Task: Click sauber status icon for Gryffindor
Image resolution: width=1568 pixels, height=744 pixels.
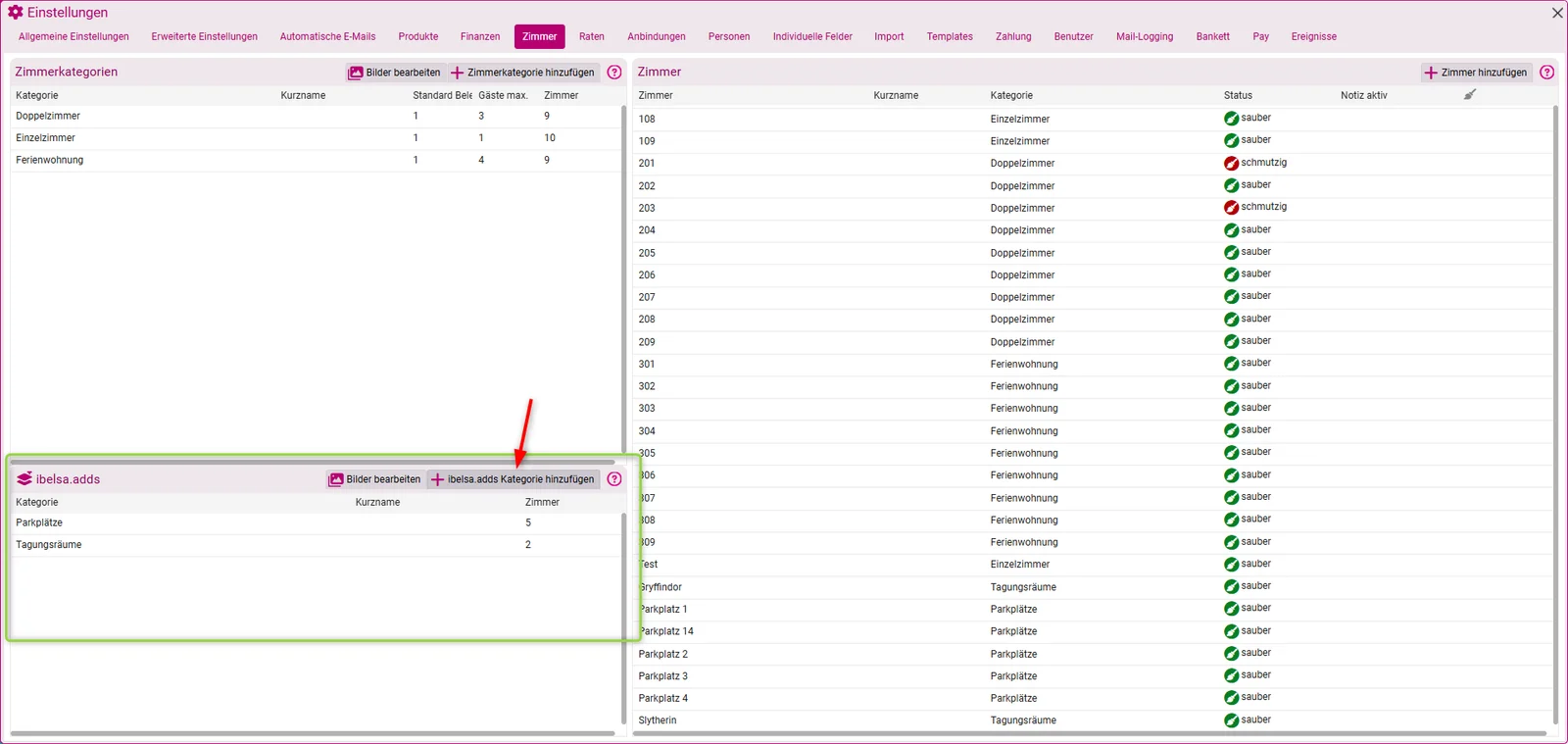Action: pyautogui.click(x=1231, y=587)
